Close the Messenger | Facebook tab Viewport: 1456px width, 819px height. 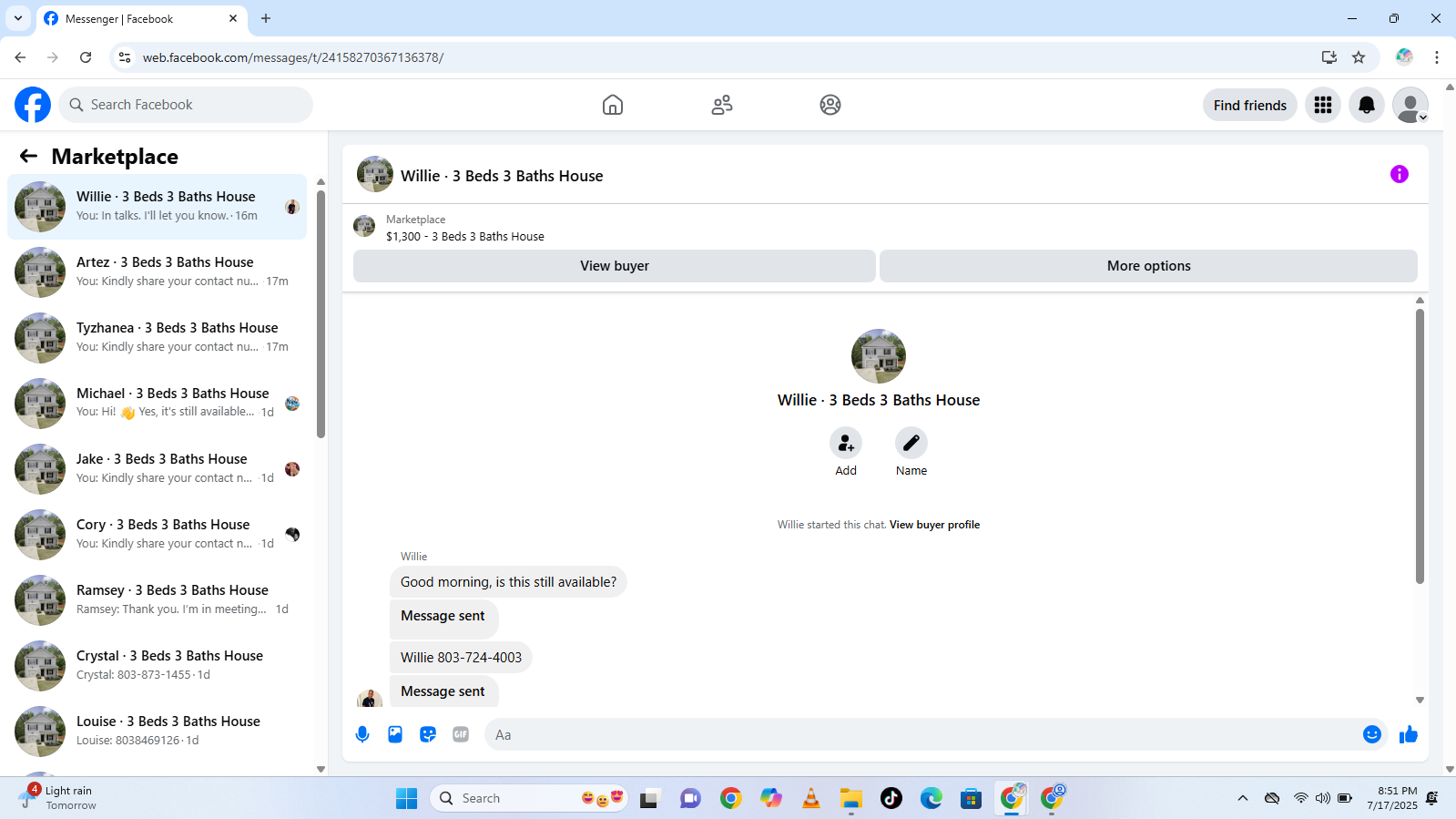coord(233,18)
